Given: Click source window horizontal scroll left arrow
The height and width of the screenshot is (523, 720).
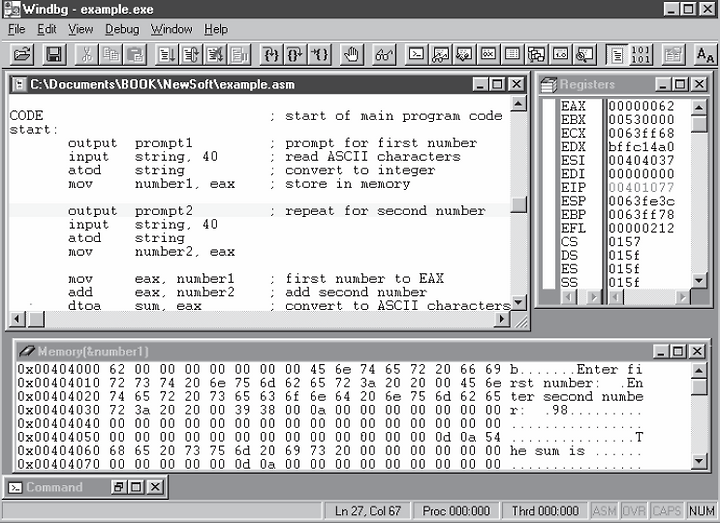Looking at the screenshot, I should (17, 318).
